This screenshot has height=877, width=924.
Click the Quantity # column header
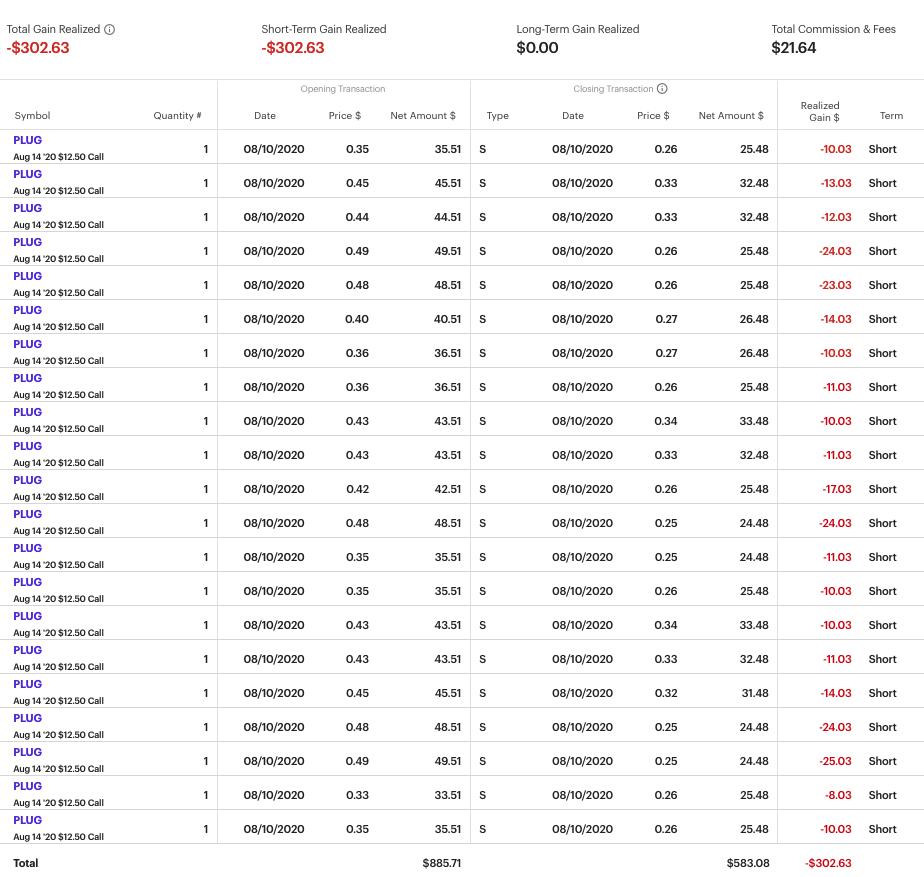tap(178, 116)
